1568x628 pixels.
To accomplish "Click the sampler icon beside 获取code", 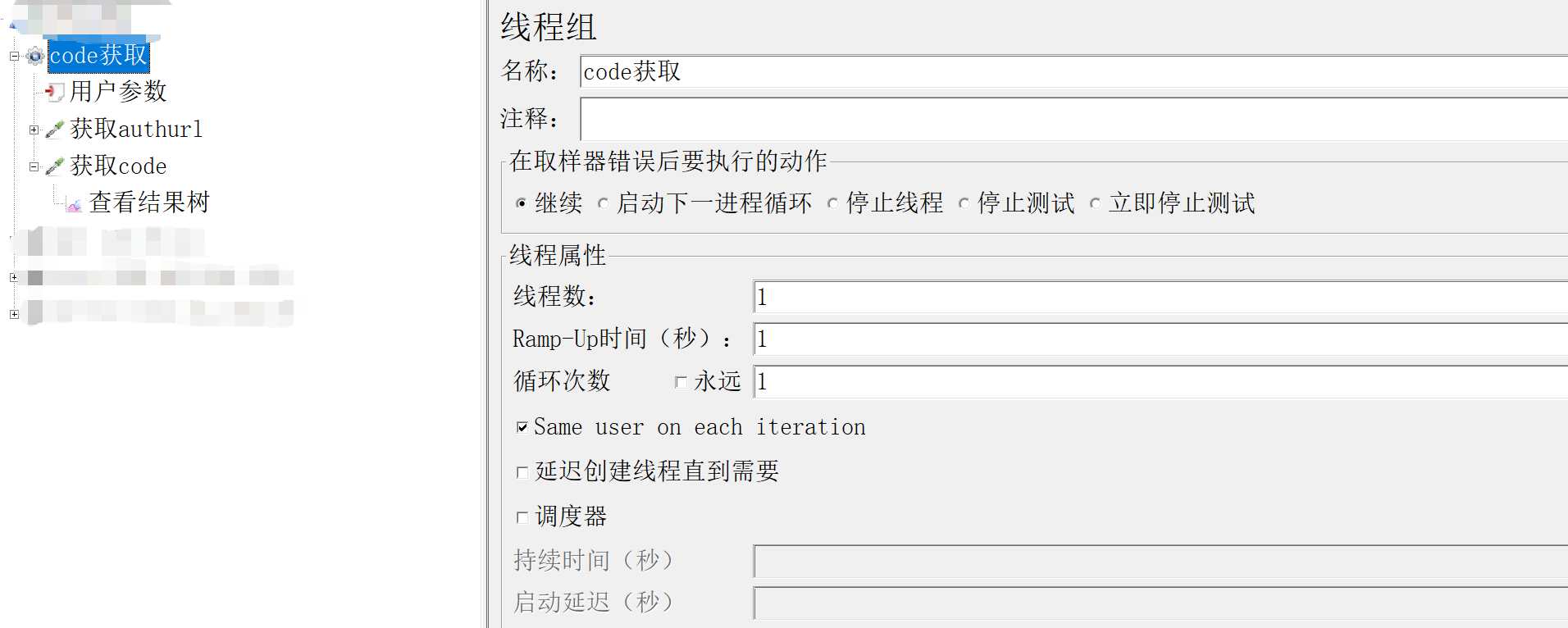I will tap(54, 166).
